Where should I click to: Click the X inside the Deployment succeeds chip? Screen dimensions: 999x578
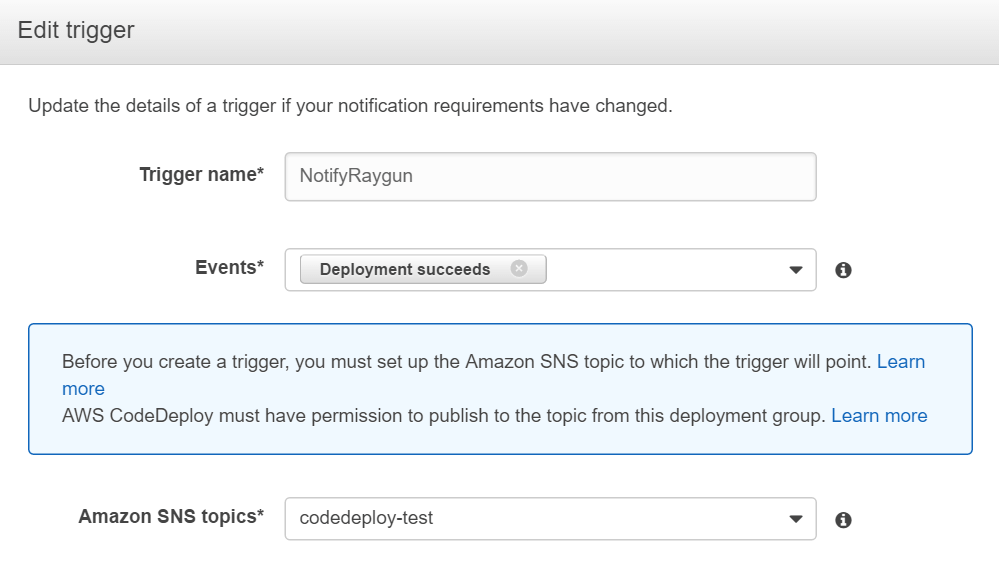(518, 268)
